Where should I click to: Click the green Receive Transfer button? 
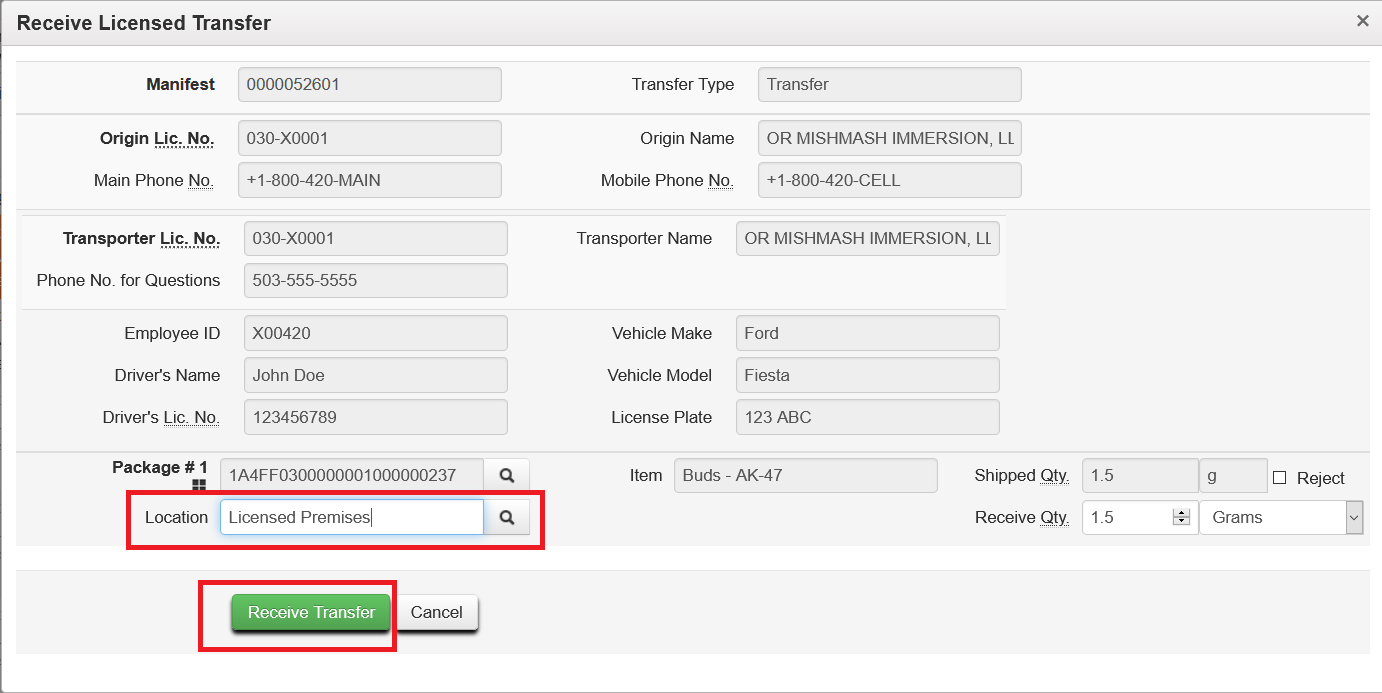pyautogui.click(x=311, y=612)
